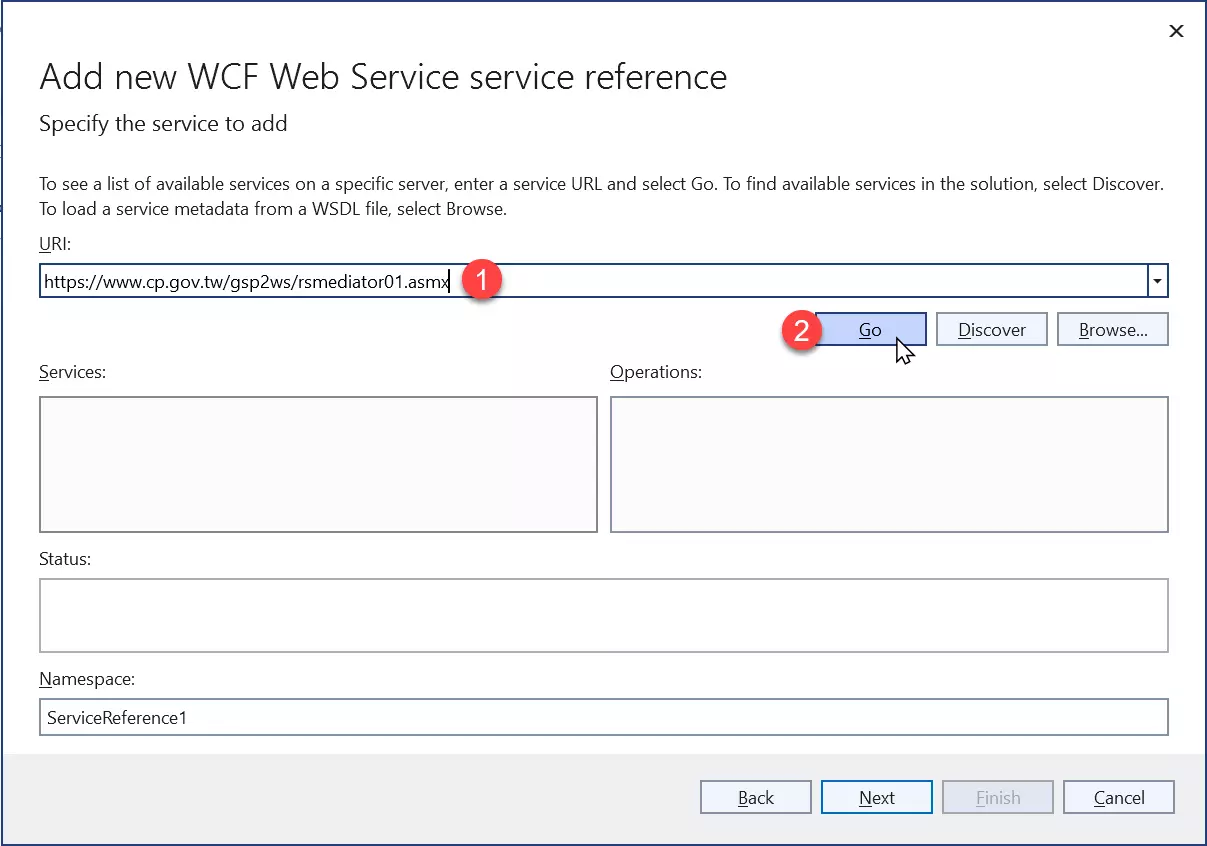Click the URI text field

[593, 282]
